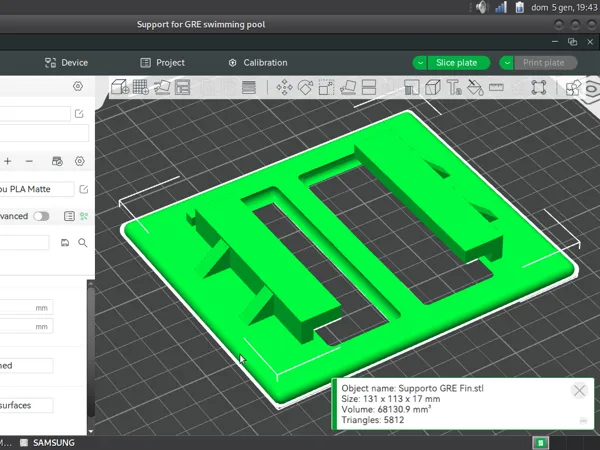Click the network signal tray icon
Image resolution: width=600 pixels, height=450 pixels.
[501, 7]
